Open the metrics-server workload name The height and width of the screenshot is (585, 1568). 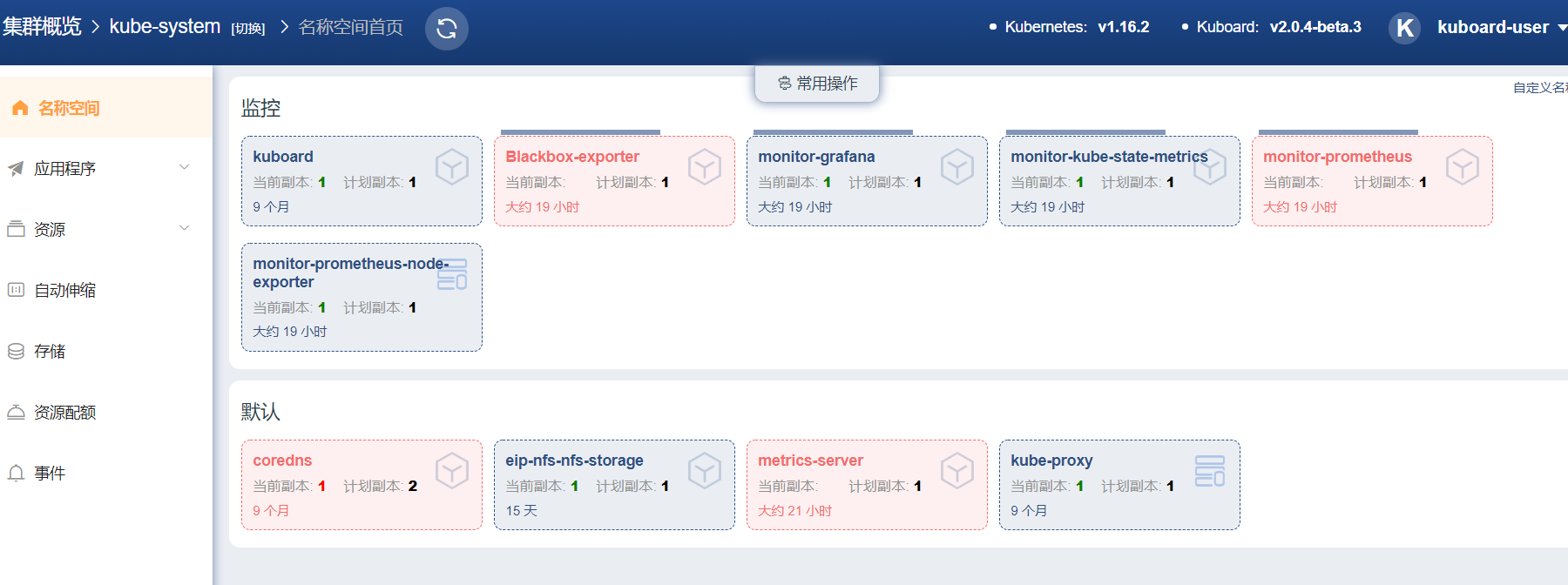coord(810,461)
